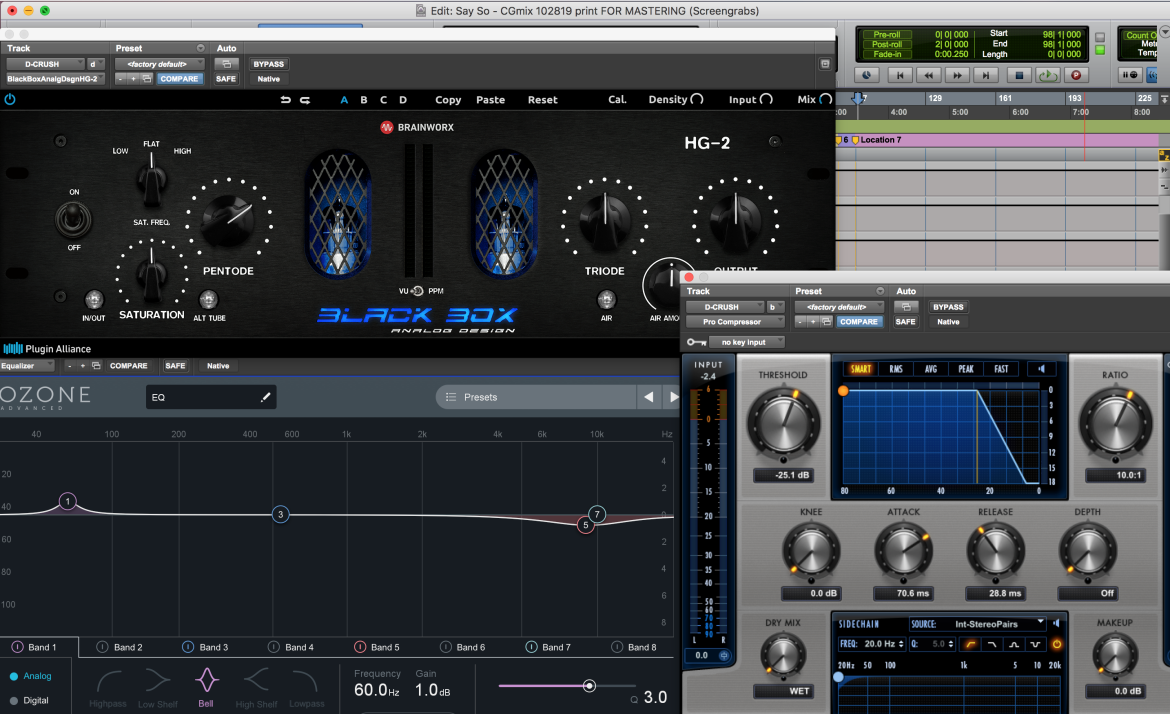Screen dimensions: 1170x714
Task: Toggle the ALT TUBE switch on HG-2
Action: (208, 300)
